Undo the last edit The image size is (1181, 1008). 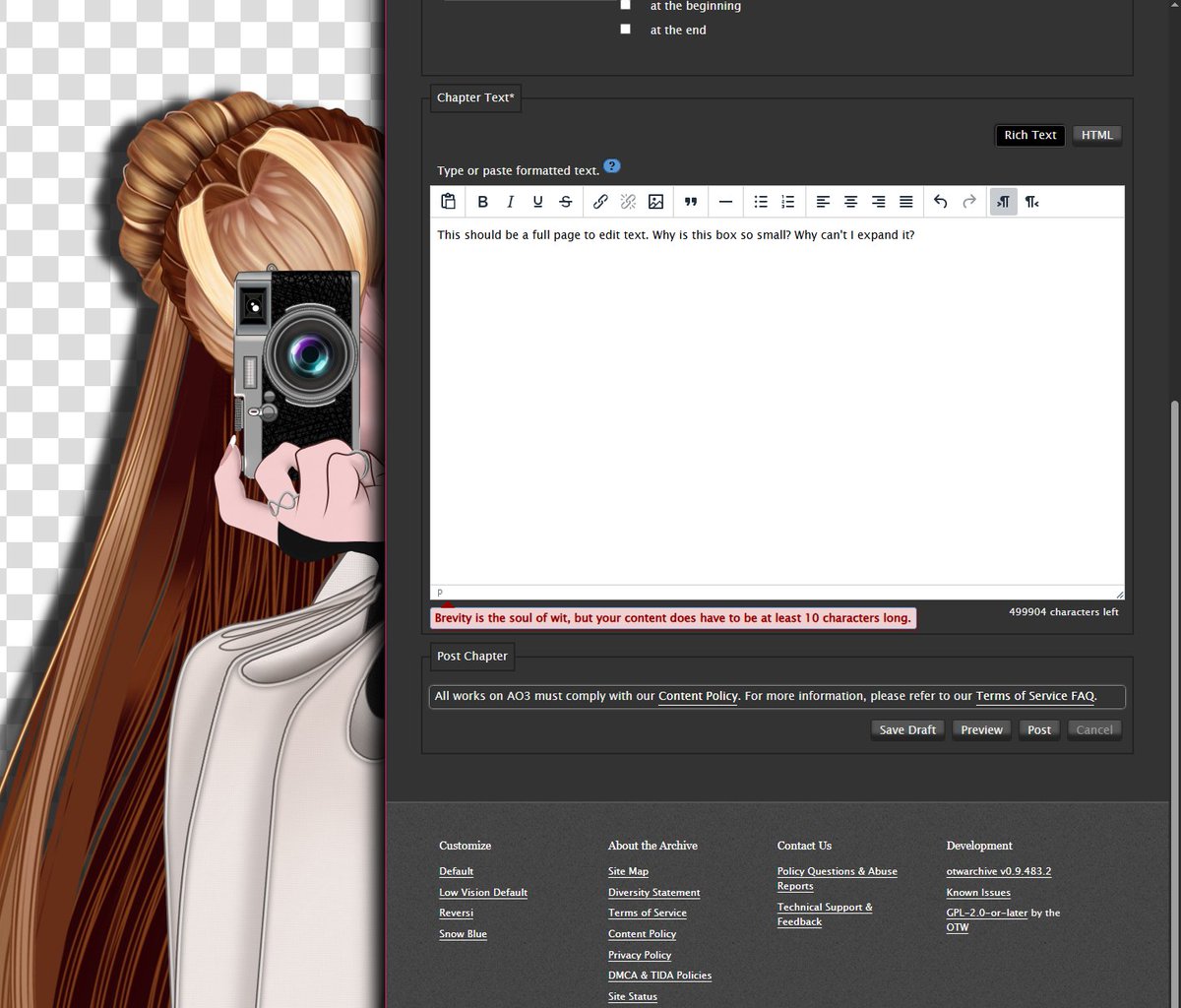pos(941,202)
